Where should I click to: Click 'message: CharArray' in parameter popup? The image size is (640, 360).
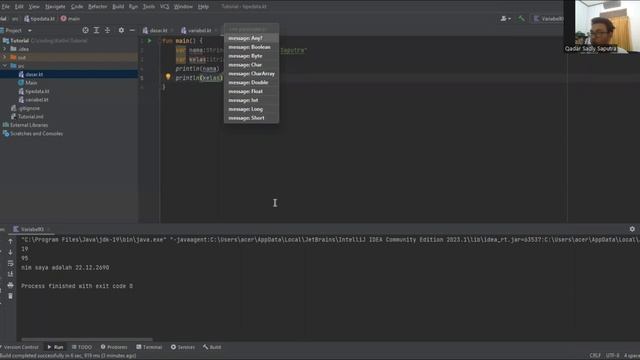[x=251, y=74]
